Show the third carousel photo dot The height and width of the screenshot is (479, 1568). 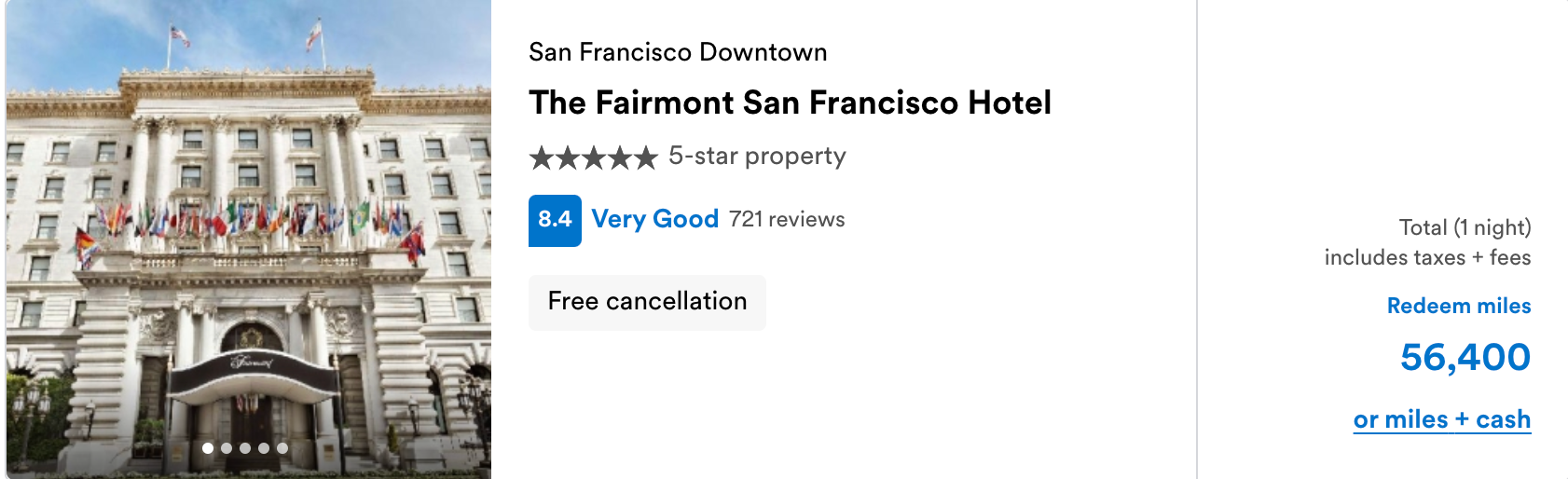point(245,448)
